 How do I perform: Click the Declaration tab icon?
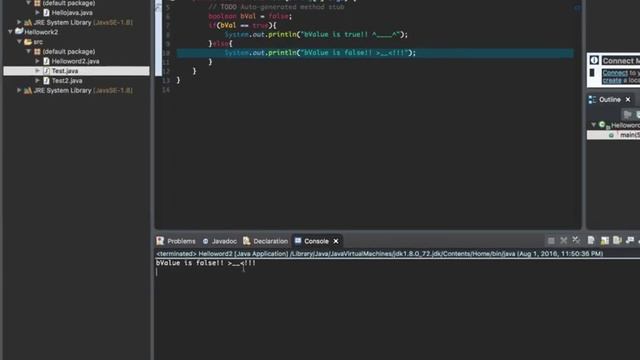pyautogui.click(x=246, y=241)
